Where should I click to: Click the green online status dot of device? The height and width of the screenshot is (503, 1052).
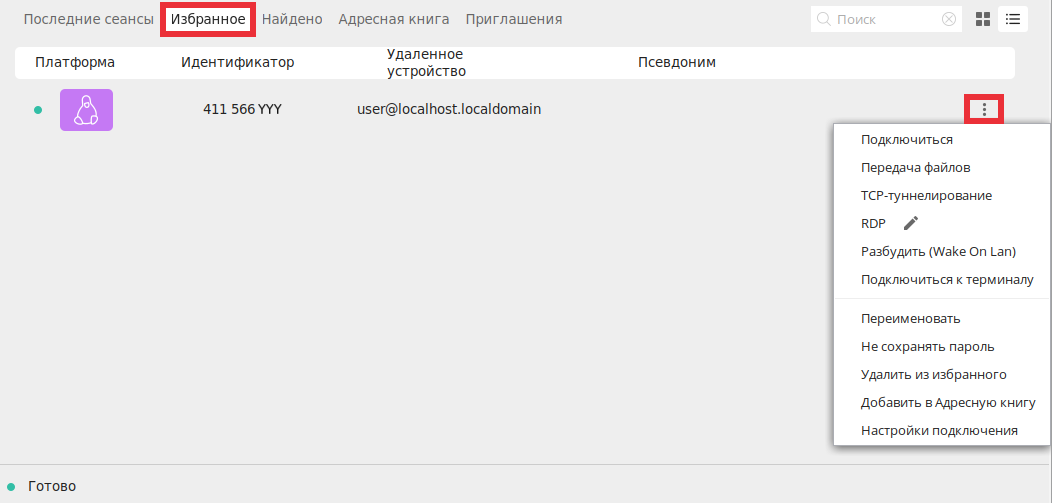(38, 110)
